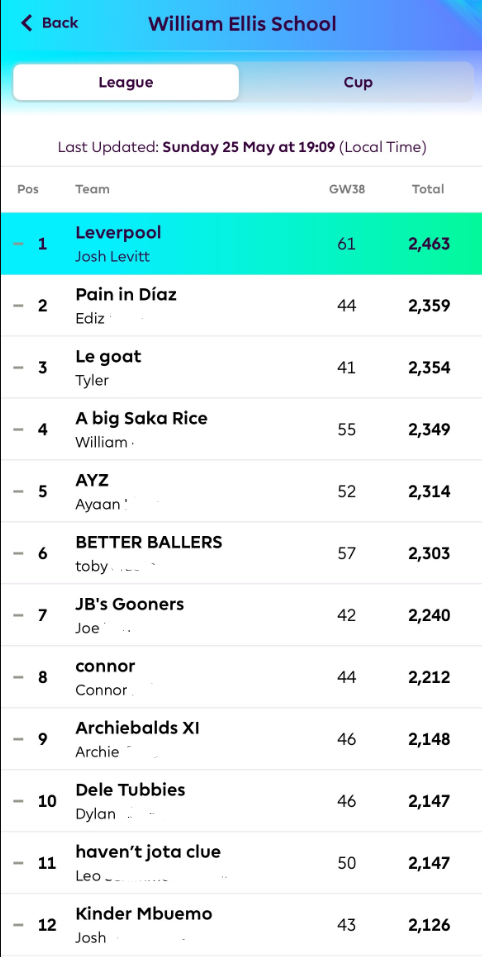Screen dimensions: 482x957
Task: Open the Kinder Mbuemo team
Action: pos(241,925)
